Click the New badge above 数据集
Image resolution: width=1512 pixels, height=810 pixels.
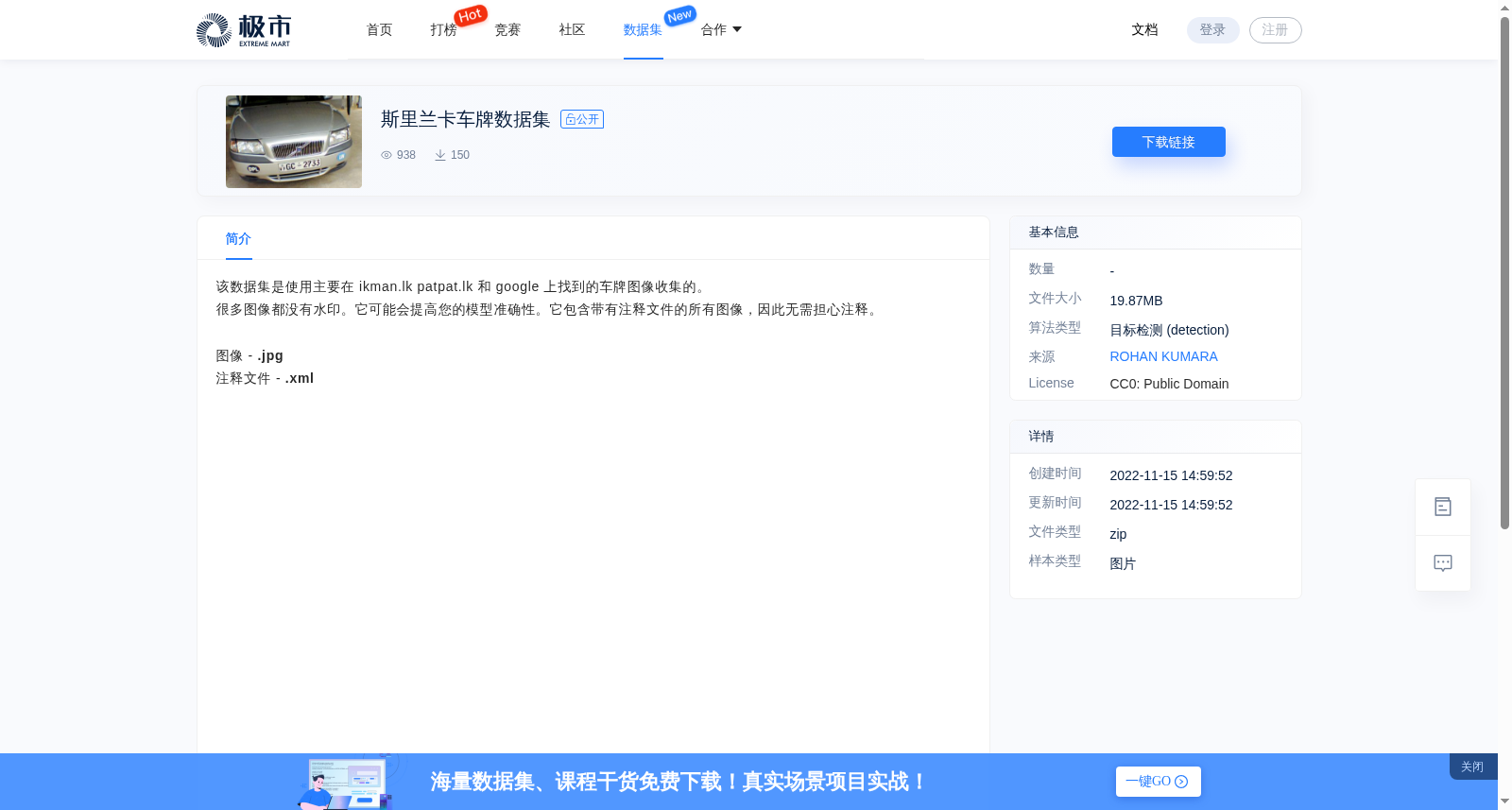point(680,15)
